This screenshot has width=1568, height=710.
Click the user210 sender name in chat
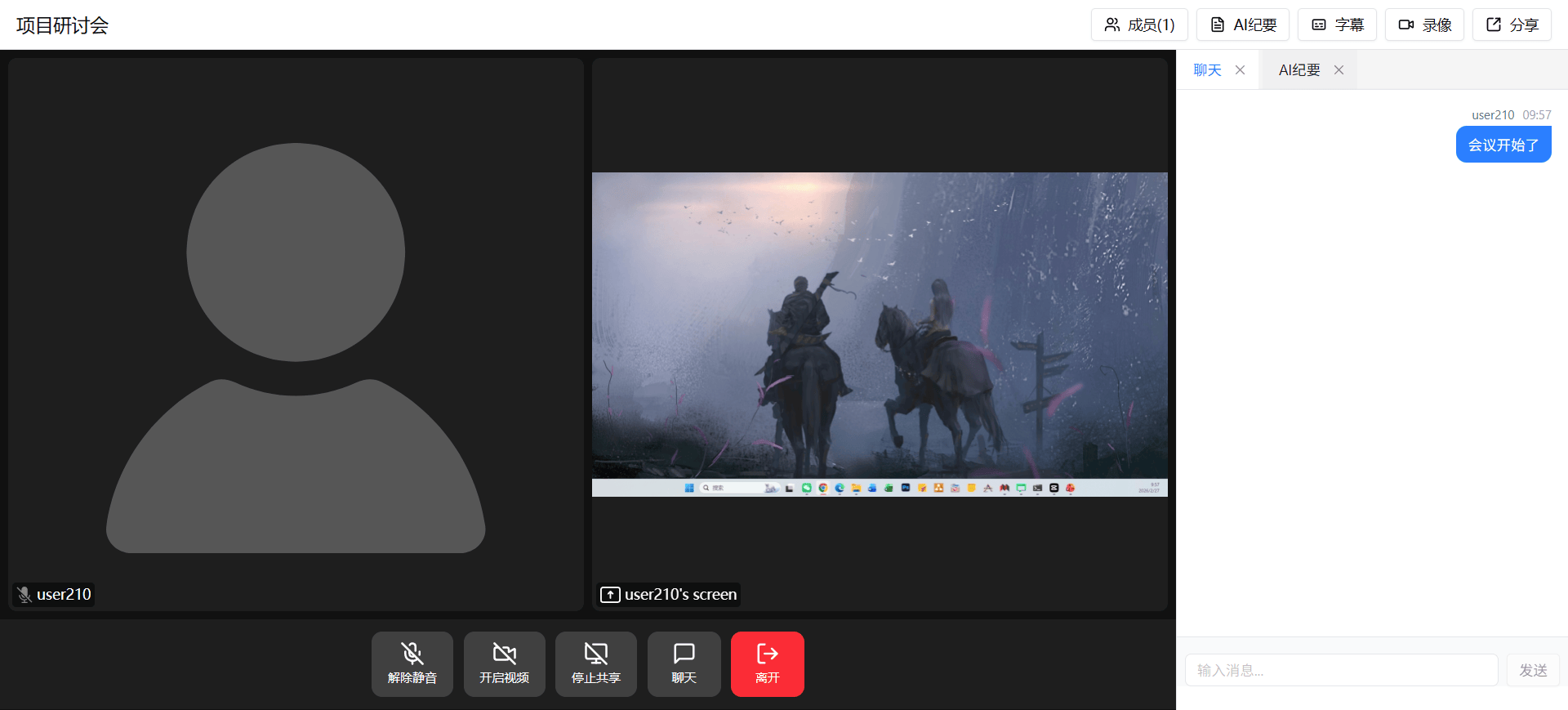pos(1493,115)
